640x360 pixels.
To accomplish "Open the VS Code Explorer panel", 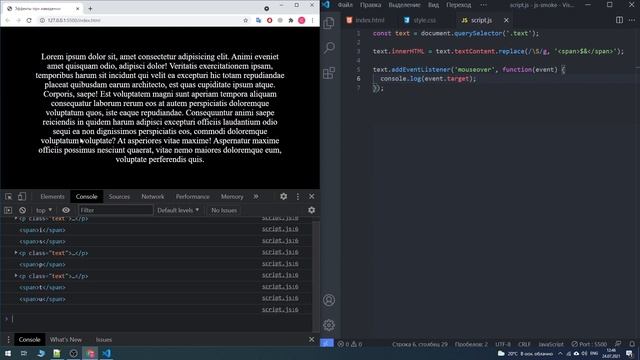I will pos(329,23).
